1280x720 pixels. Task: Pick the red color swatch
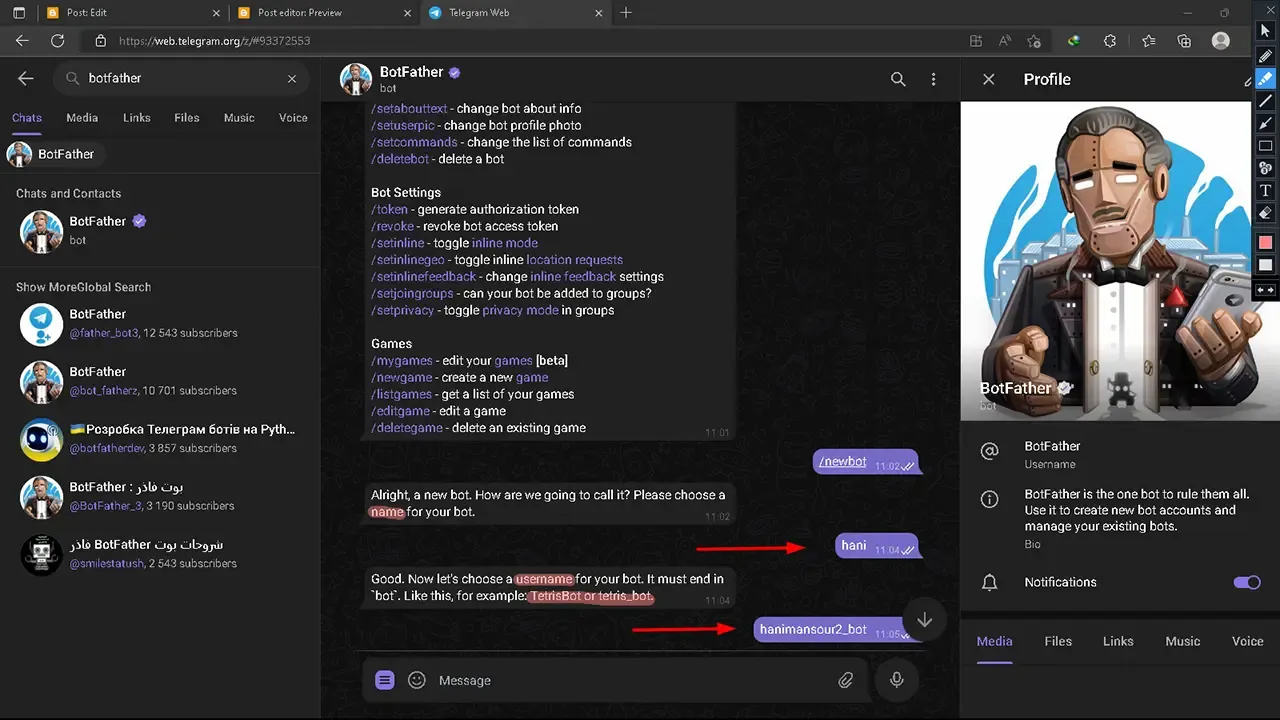(x=1265, y=243)
